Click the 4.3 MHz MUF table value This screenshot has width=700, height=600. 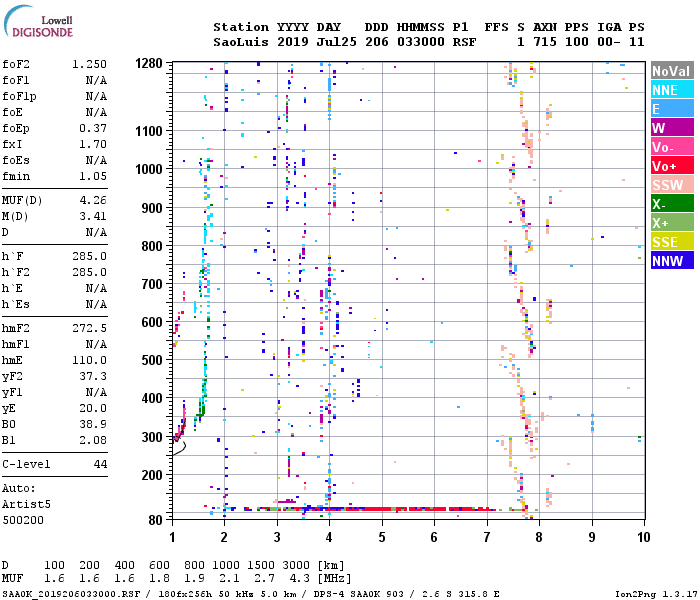point(299,578)
